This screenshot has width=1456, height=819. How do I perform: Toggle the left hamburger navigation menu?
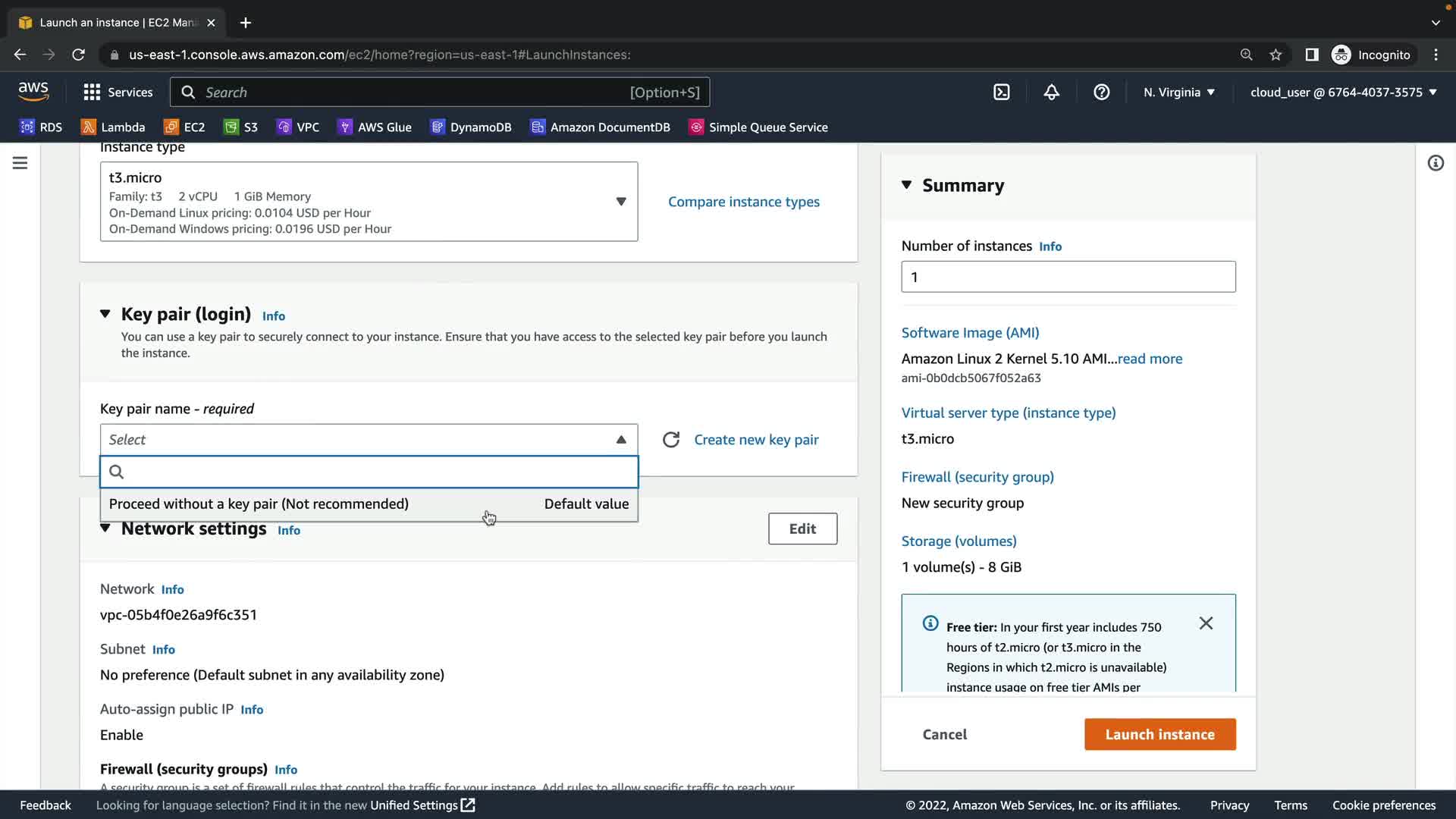coord(20,163)
